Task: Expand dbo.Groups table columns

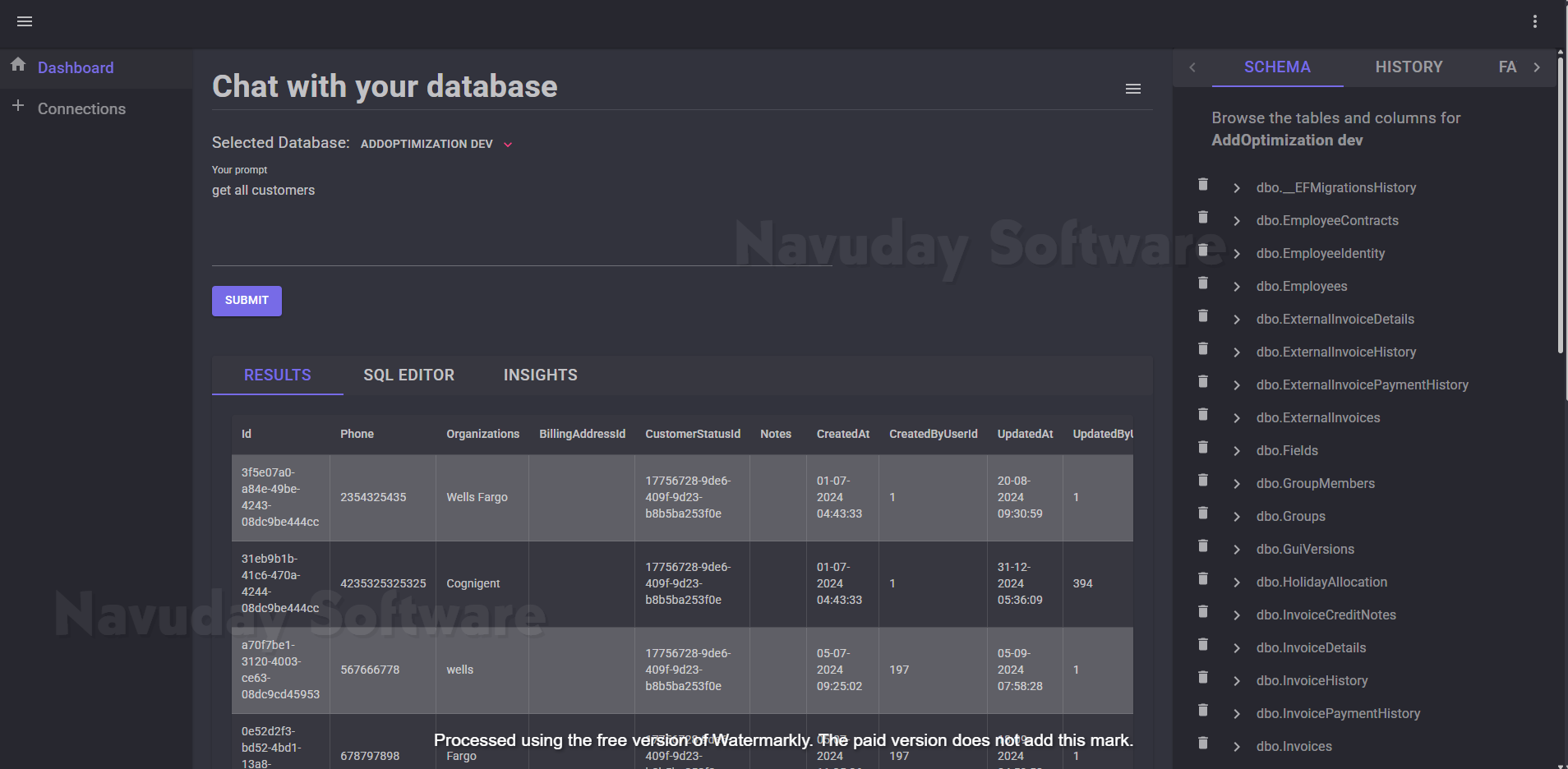Action: click(1236, 517)
